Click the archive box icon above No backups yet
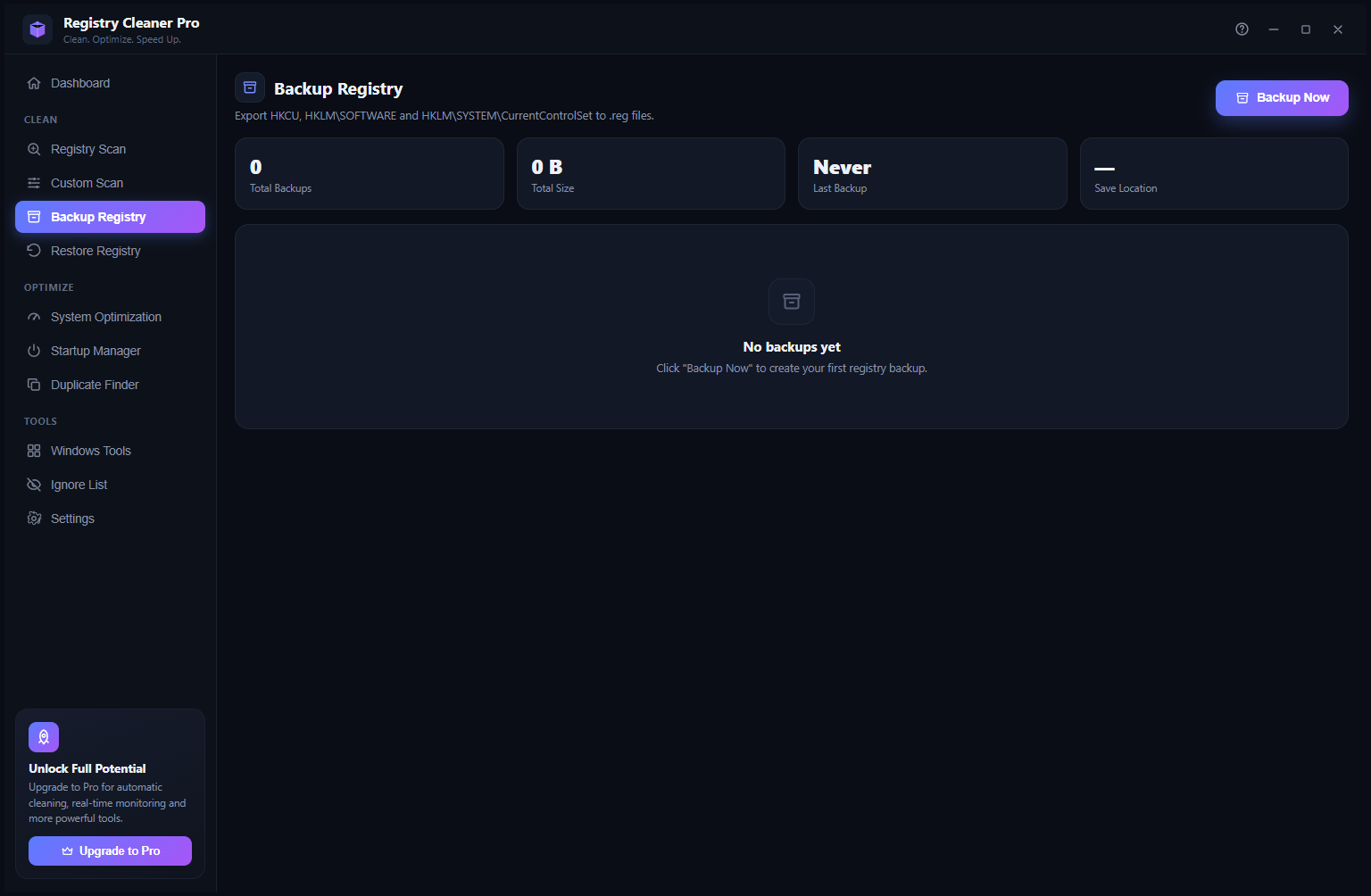 (792, 302)
